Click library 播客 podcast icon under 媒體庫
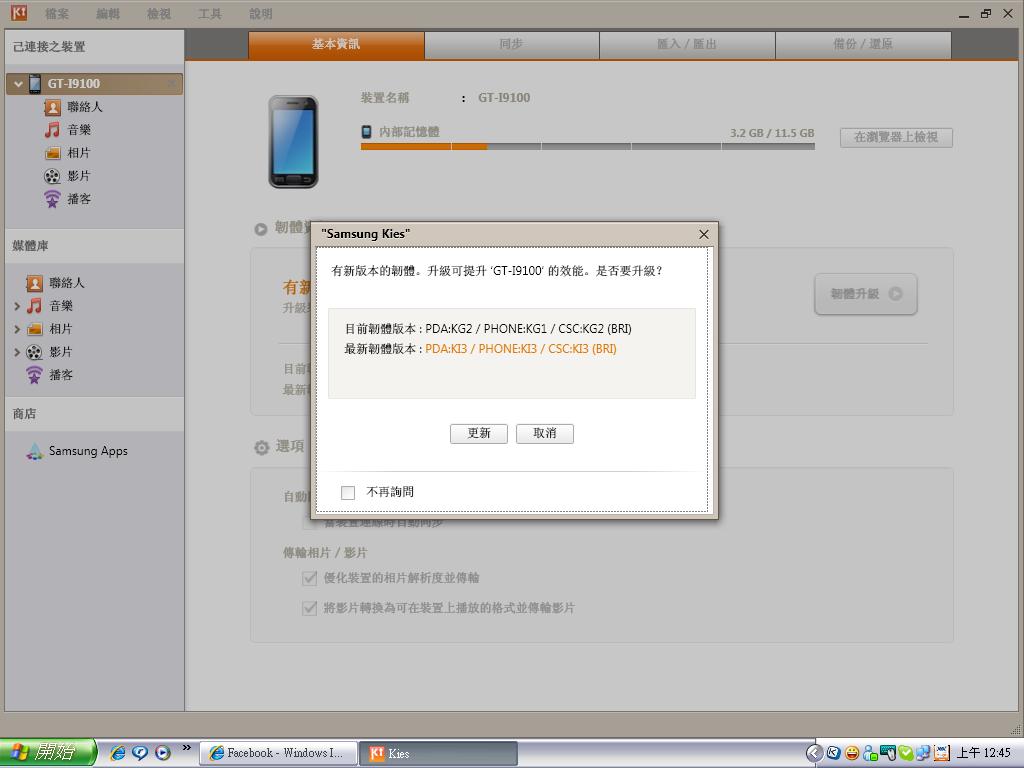The image size is (1024, 768). point(34,375)
